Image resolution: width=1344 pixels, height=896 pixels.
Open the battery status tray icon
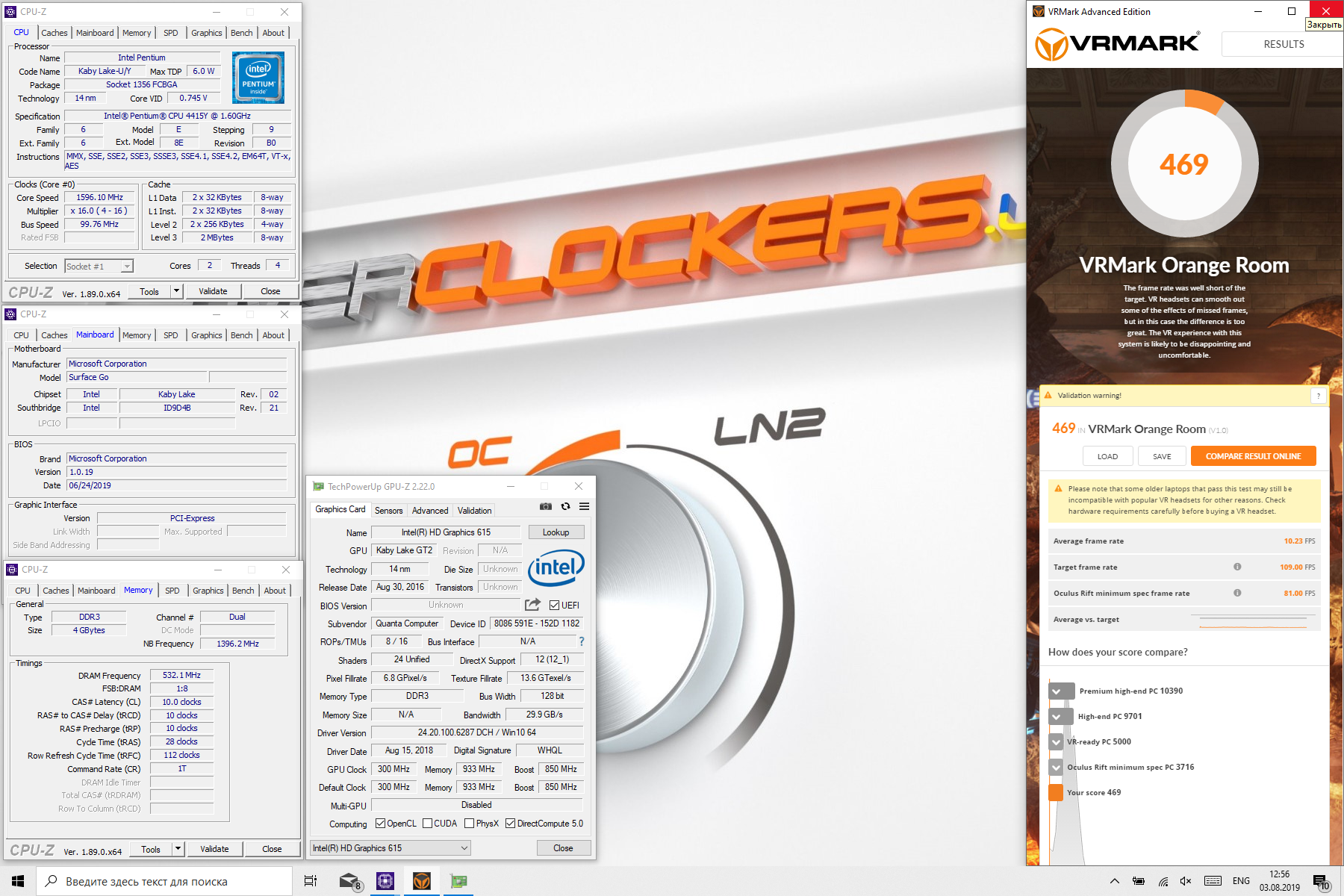(1139, 881)
